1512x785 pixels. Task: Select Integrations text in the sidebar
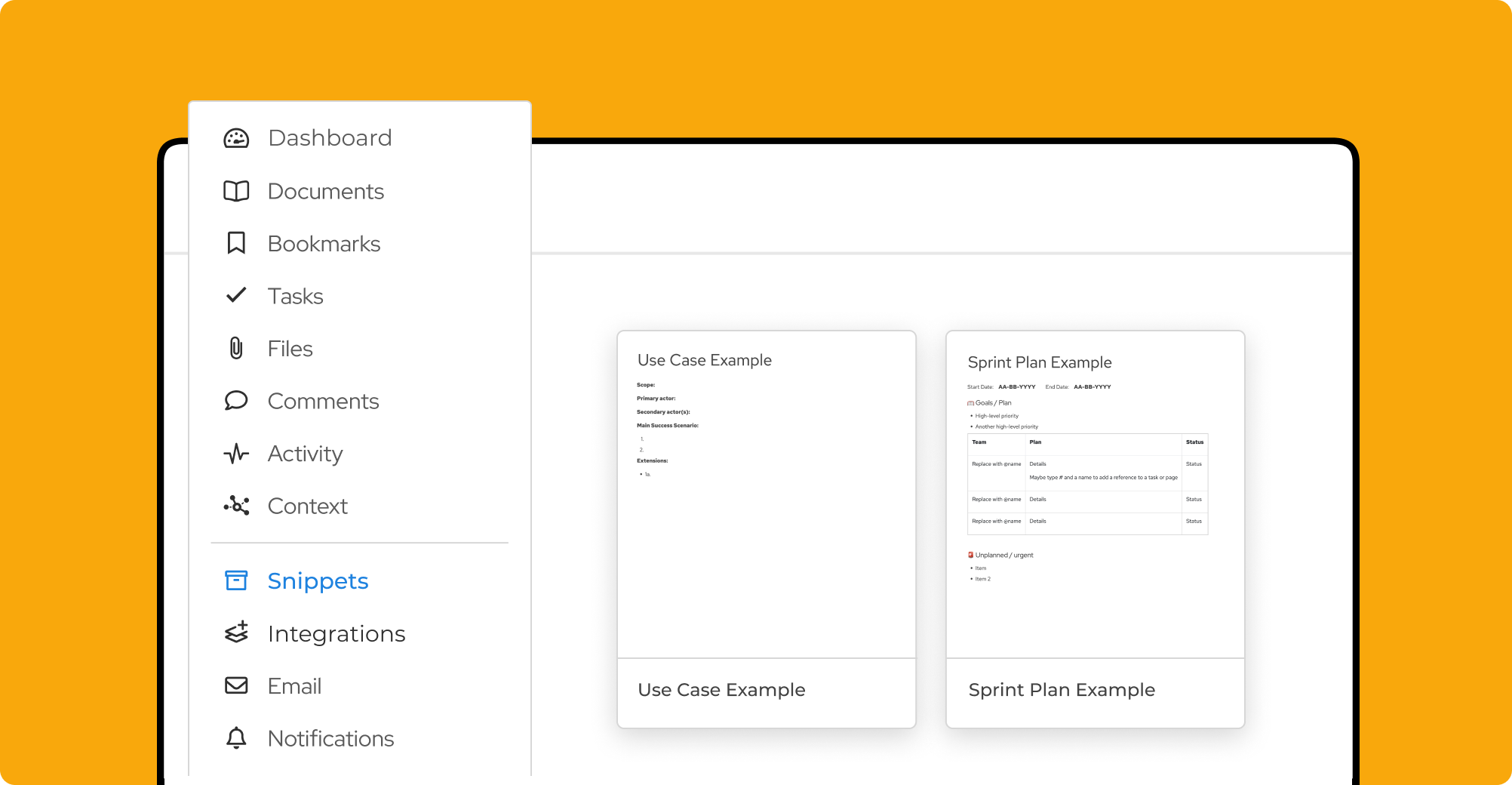(337, 633)
